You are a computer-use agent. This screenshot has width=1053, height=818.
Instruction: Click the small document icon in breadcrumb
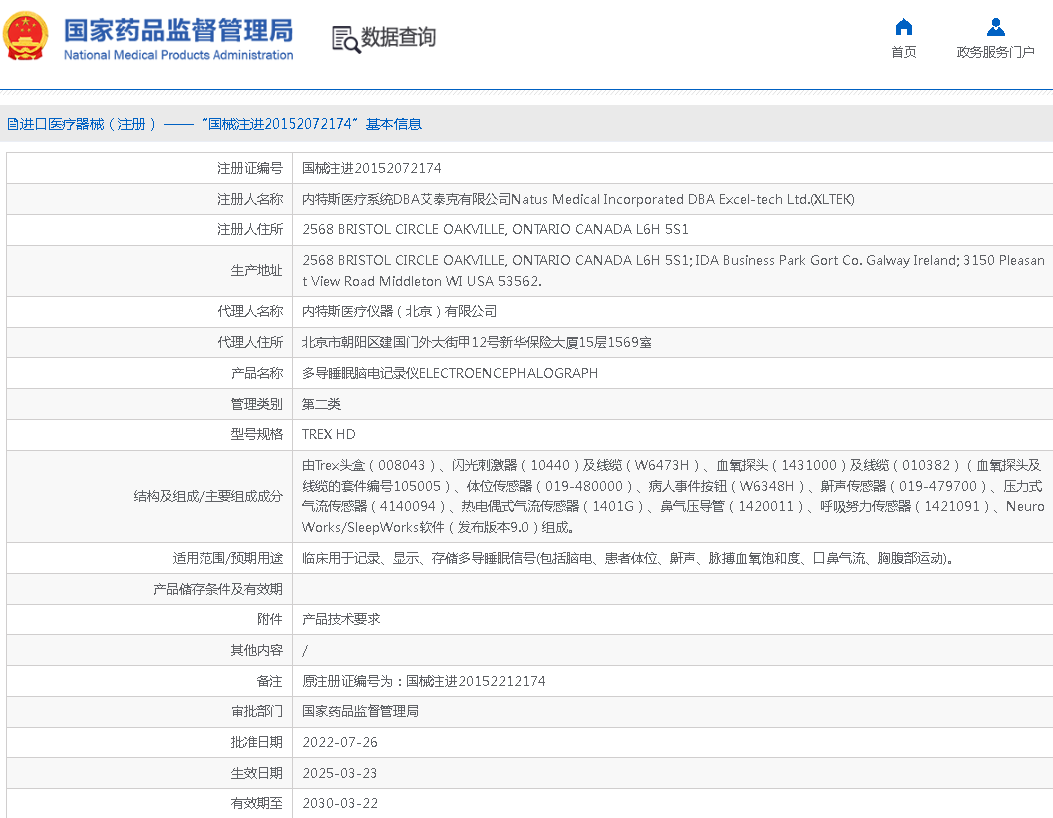click(x=12, y=124)
